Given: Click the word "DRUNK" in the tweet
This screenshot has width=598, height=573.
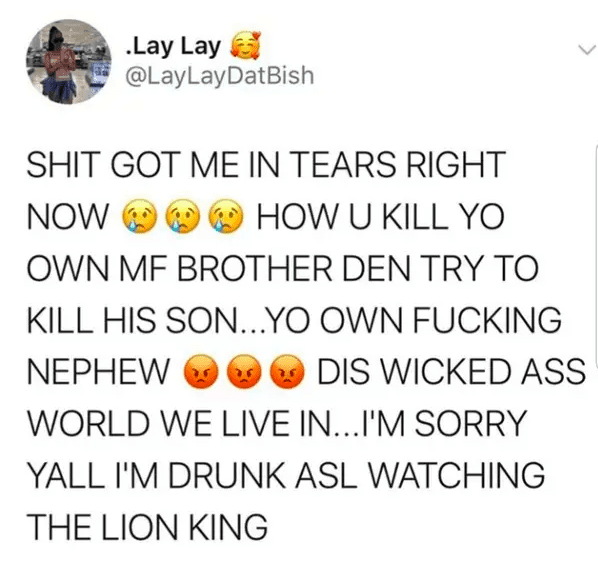Looking at the screenshot, I should (x=226, y=475).
